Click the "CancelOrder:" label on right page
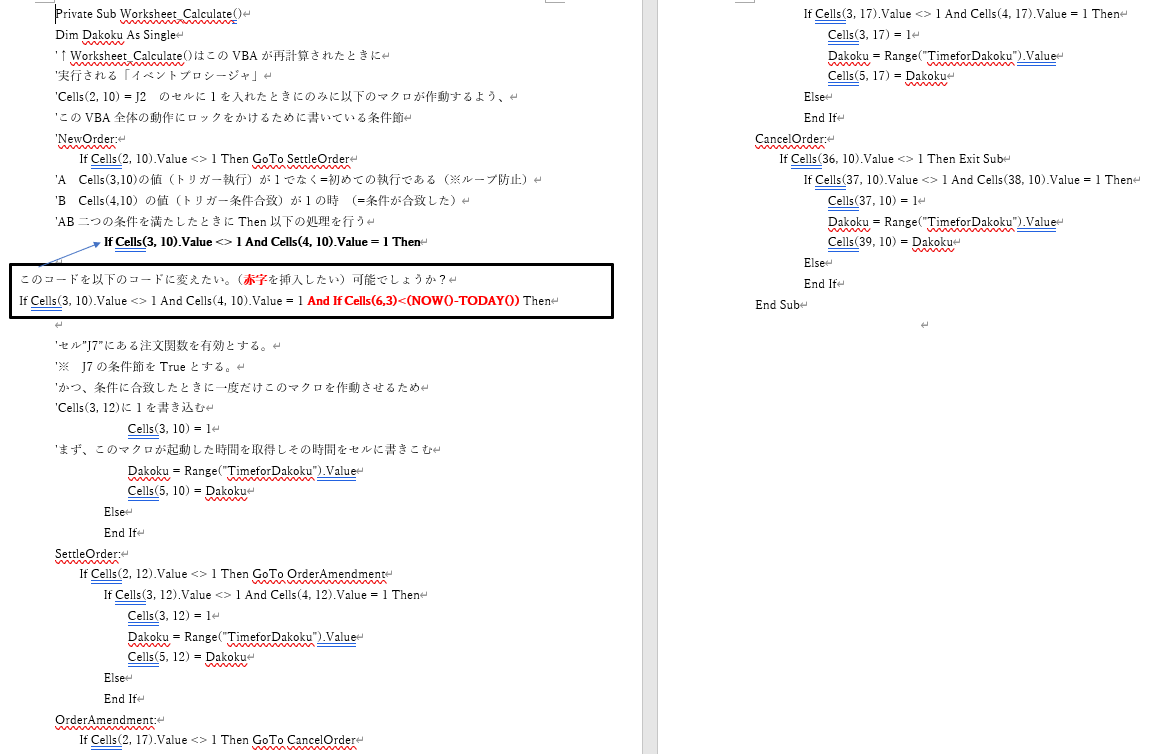This screenshot has width=1160, height=754. click(x=790, y=139)
